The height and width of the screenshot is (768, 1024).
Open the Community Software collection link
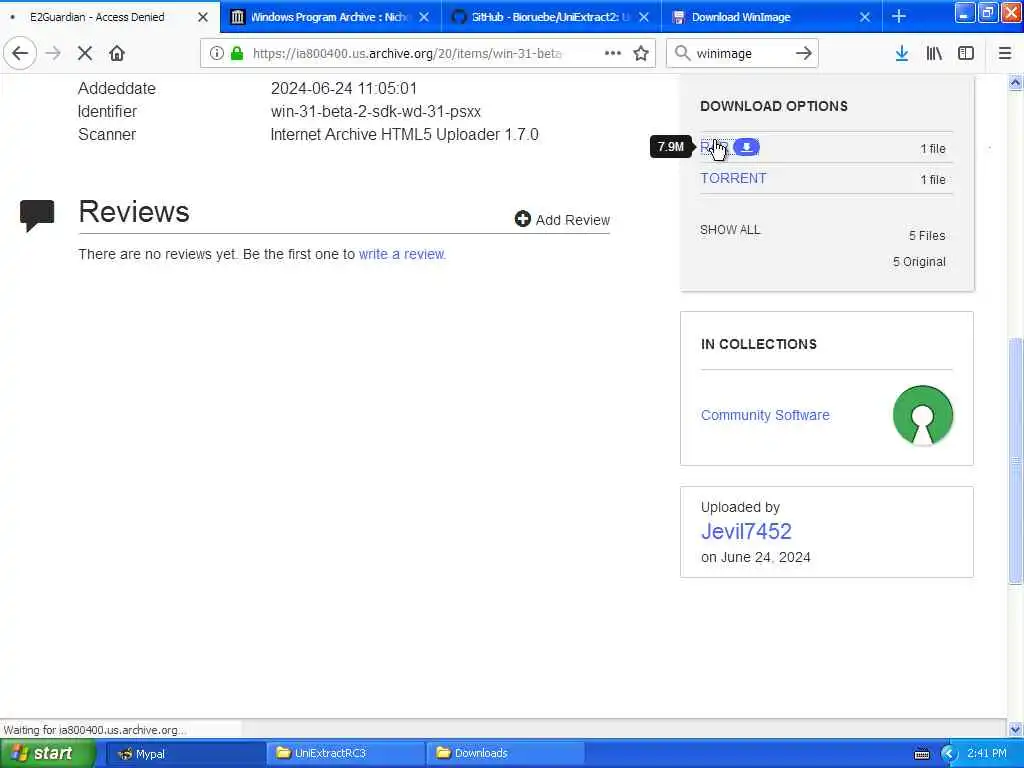pos(765,415)
